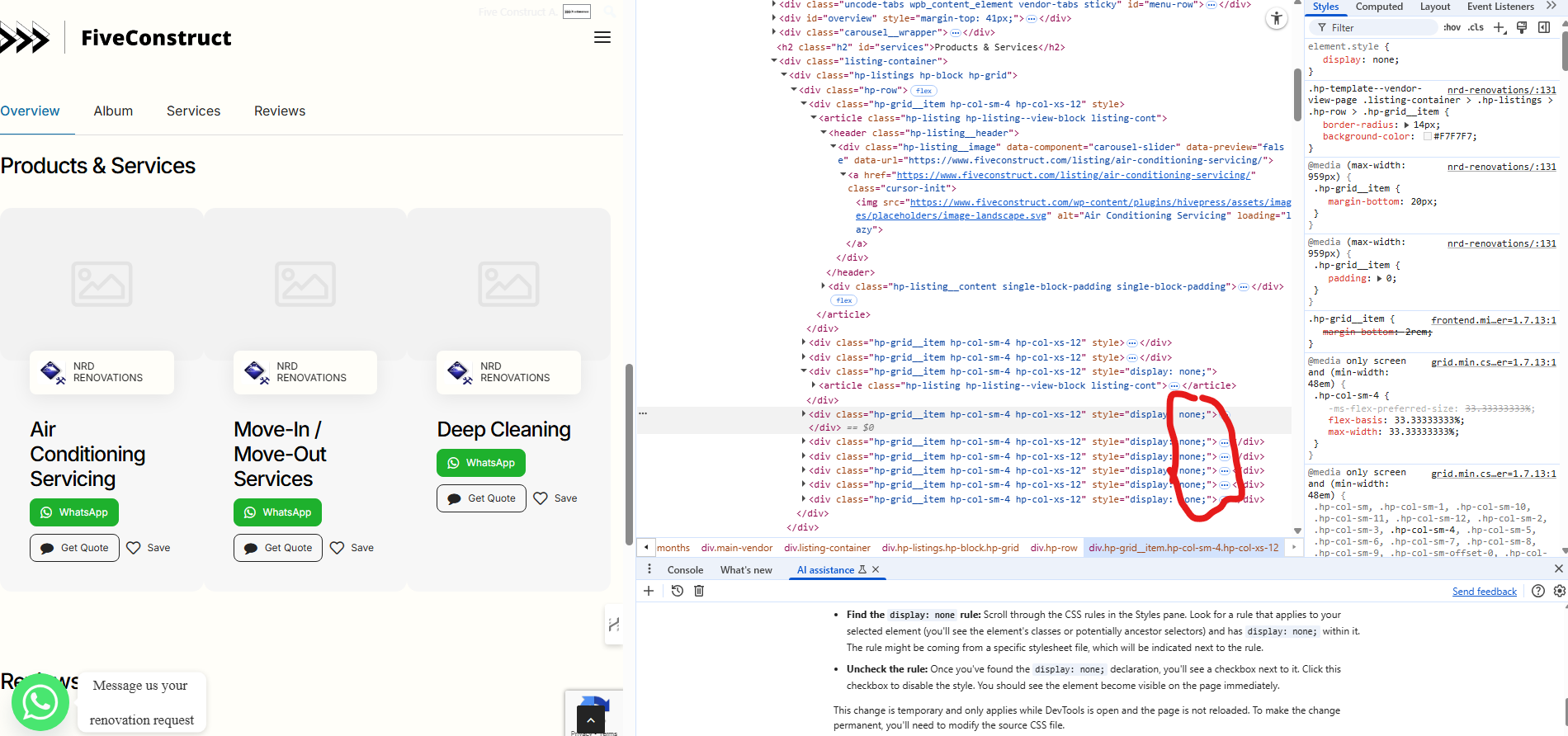1568x736 pixels.
Task: Open the drawer three-dot more tools menu
Action: (649, 569)
